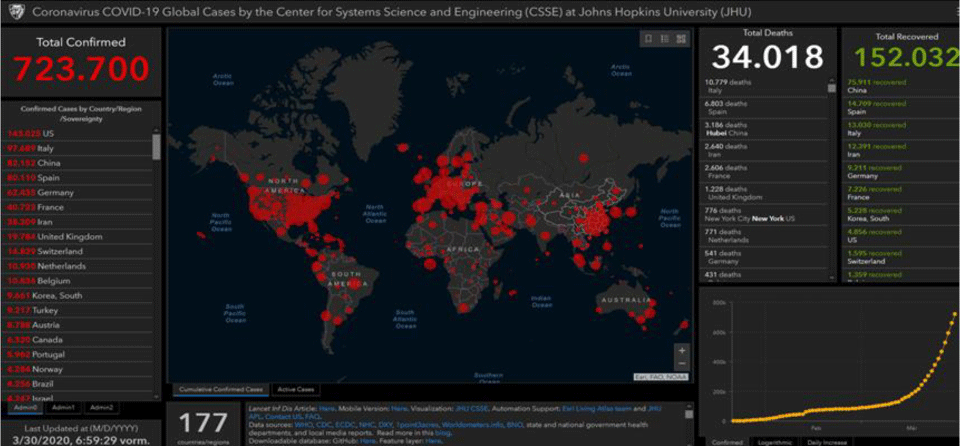Image resolution: width=960 pixels, height=446 pixels.
Task: Open the basemap gallery grid icon
Action: [681, 39]
